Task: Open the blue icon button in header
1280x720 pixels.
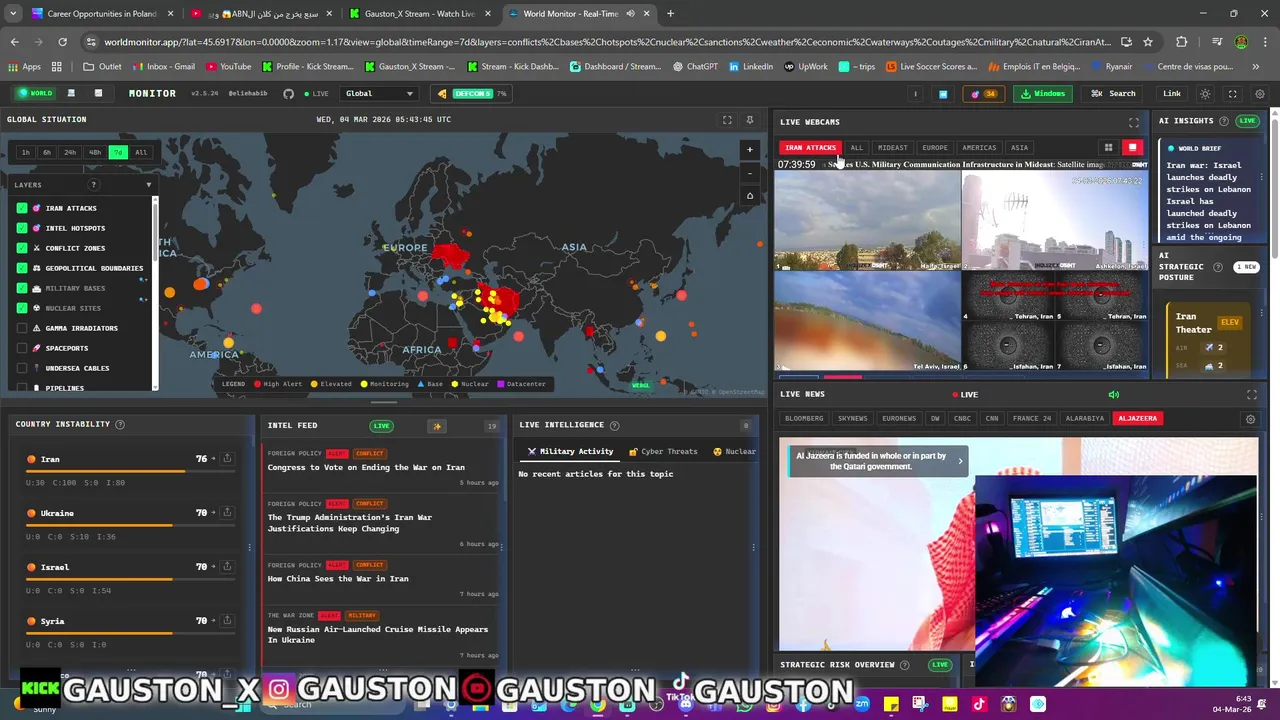Action: (x=942, y=94)
